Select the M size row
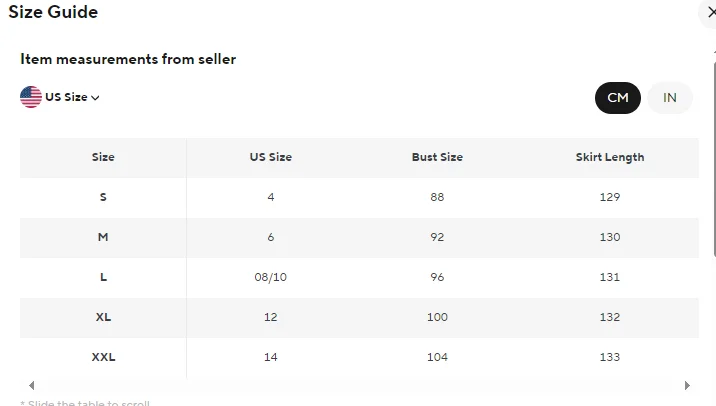 [103, 237]
